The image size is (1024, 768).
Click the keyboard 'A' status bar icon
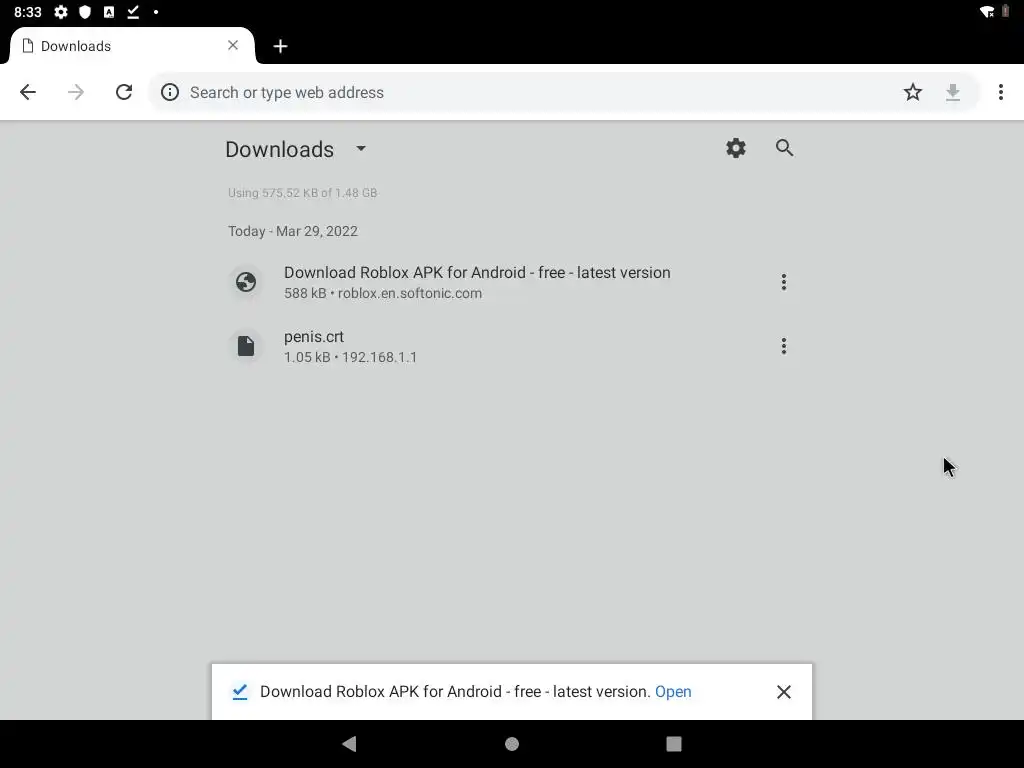tap(109, 12)
